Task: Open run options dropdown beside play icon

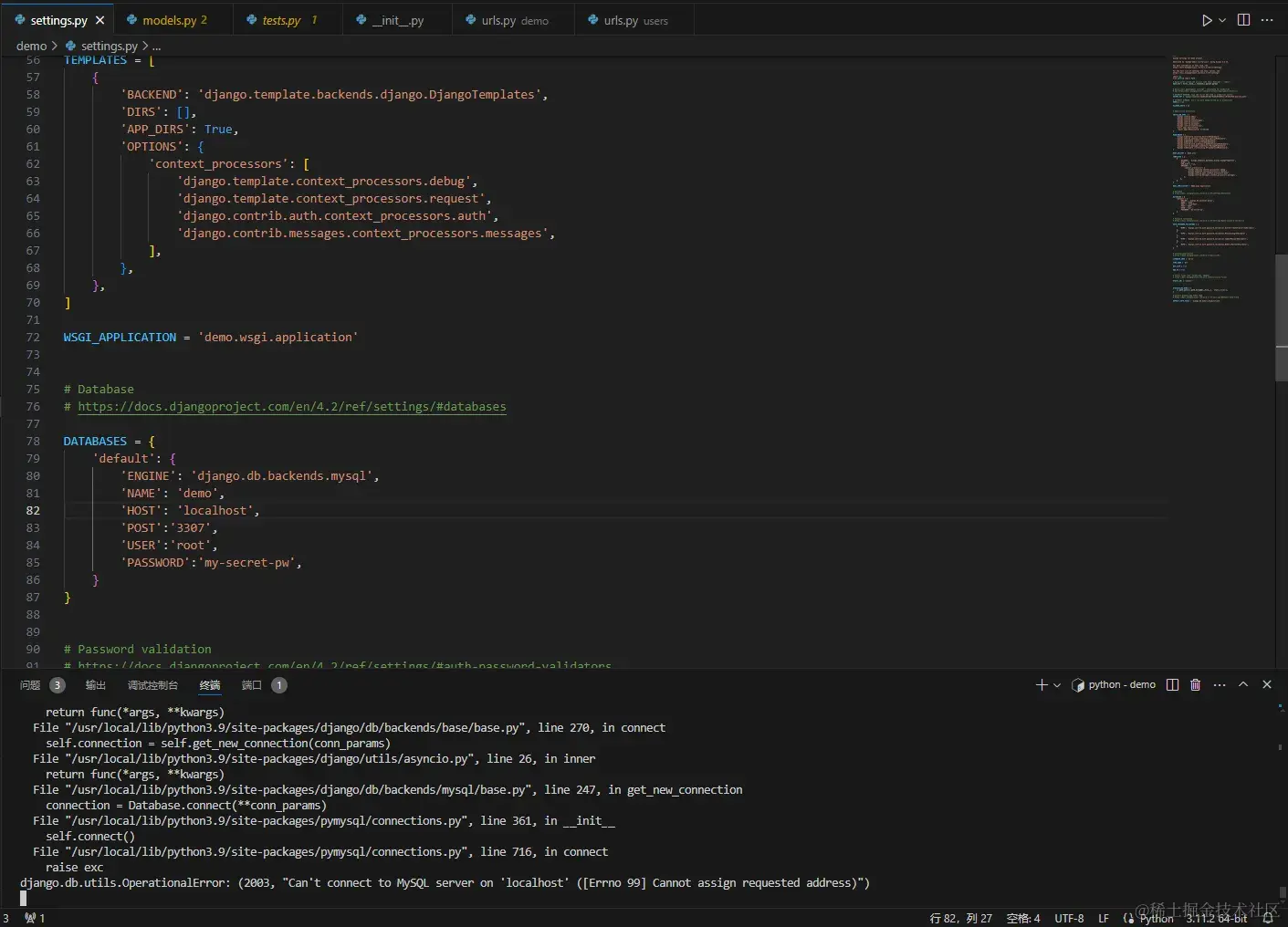Action: [x=1222, y=20]
